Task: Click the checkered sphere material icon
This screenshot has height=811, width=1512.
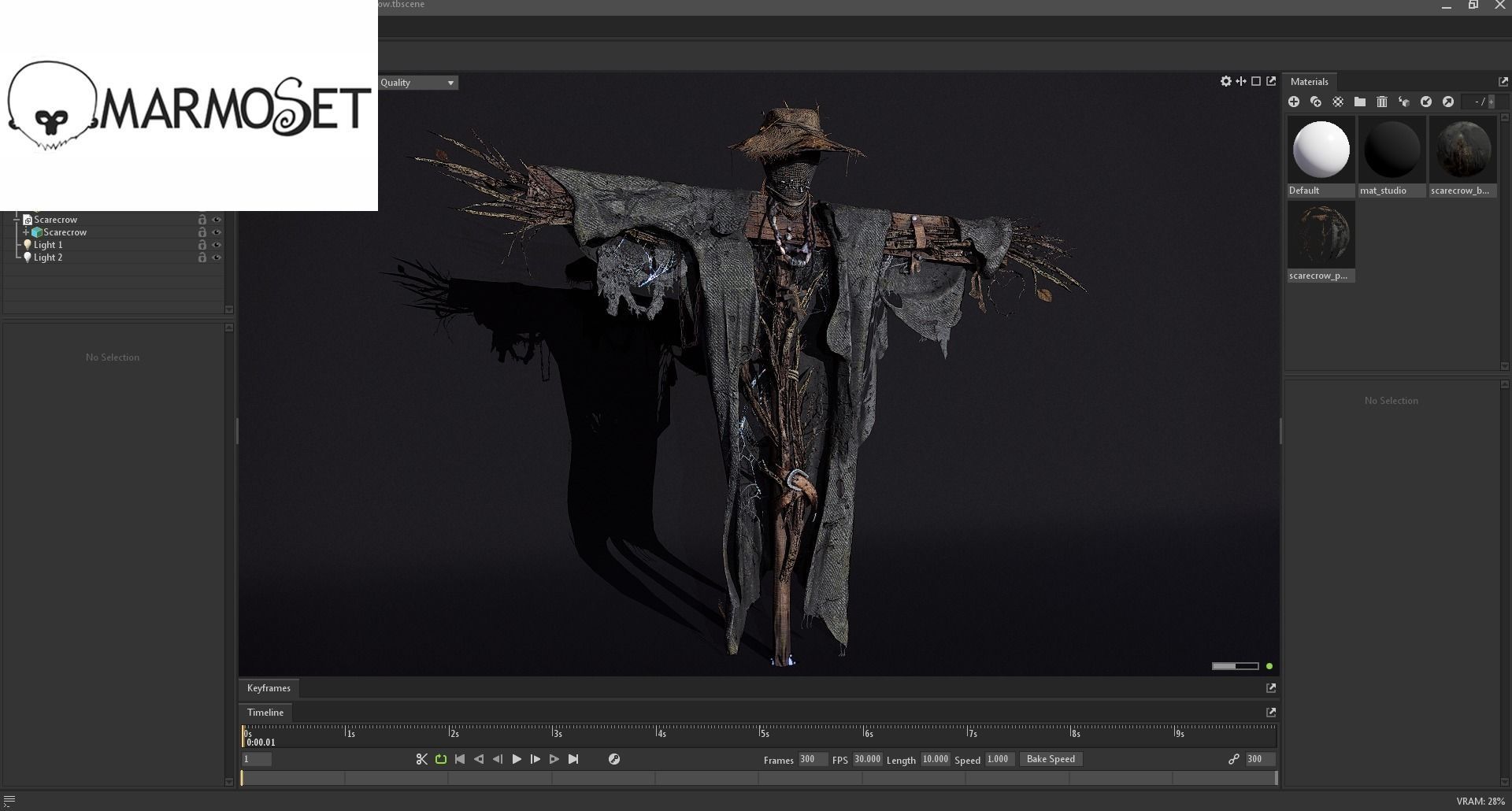Action: coord(1338,102)
